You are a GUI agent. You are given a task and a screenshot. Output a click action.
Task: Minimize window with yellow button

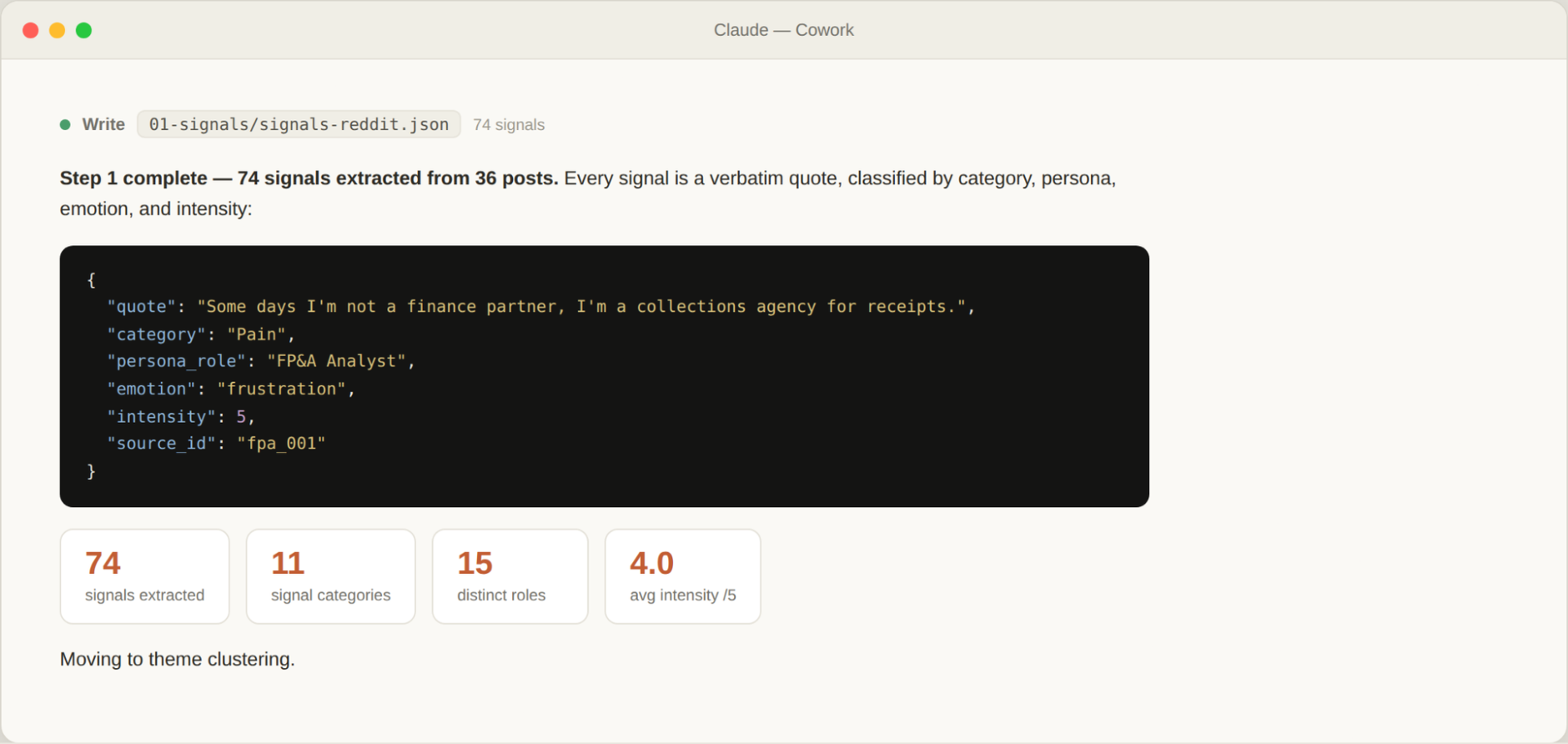point(57,30)
